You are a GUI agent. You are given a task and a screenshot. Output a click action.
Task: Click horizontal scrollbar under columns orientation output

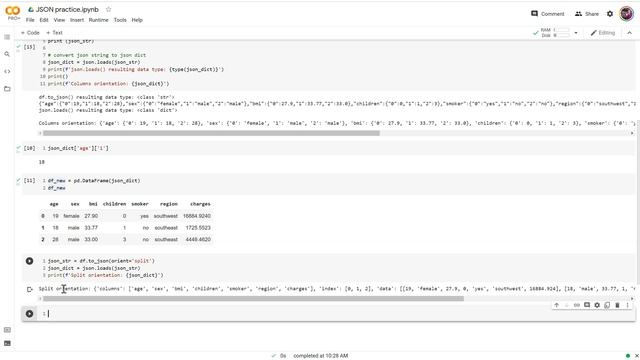pos(211,133)
